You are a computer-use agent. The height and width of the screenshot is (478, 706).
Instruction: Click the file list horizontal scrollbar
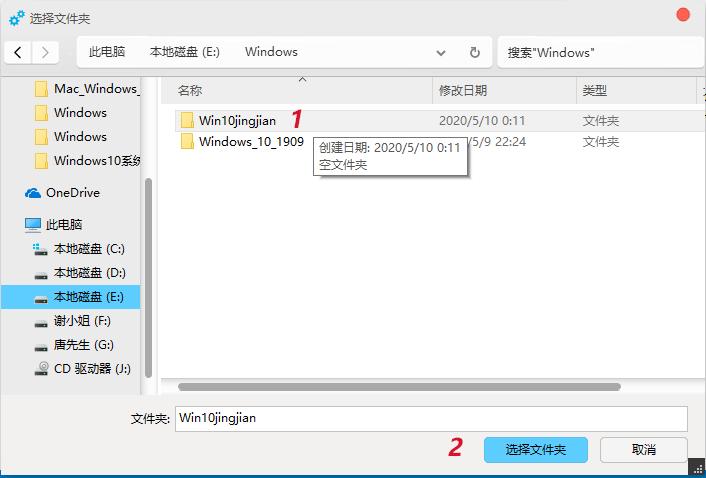coord(399,387)
